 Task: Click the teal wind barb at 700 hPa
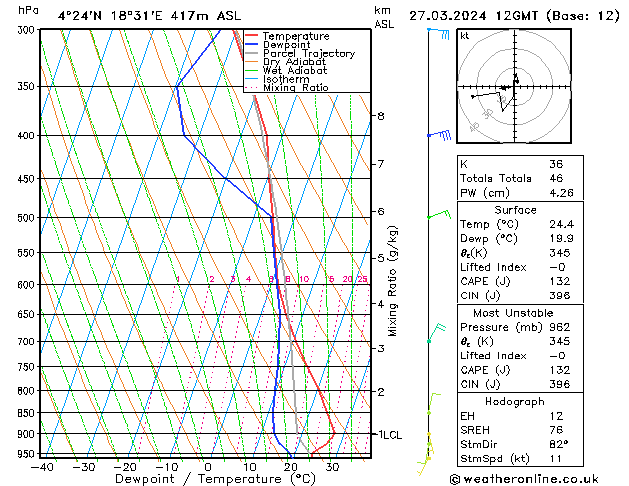437,332
